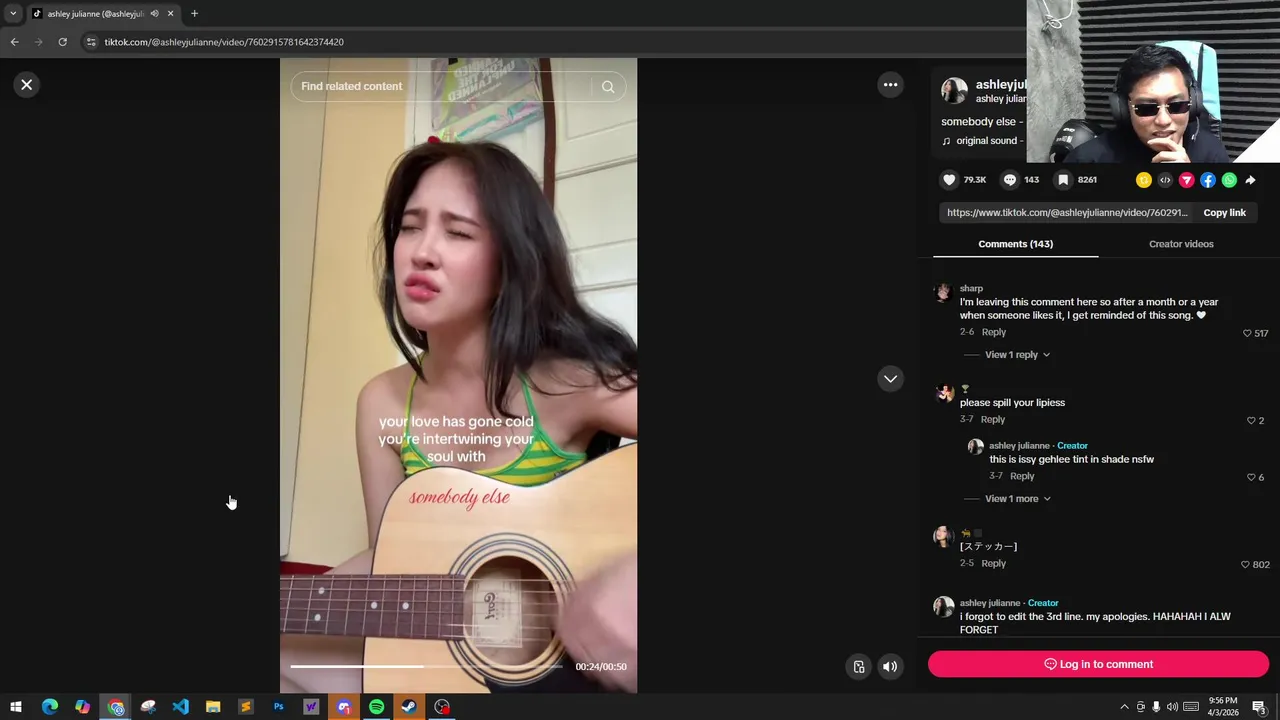Select the Comments (143) tab
Screen dimensions: 1280x720
pyautogui.click(x=1015, y=244)
